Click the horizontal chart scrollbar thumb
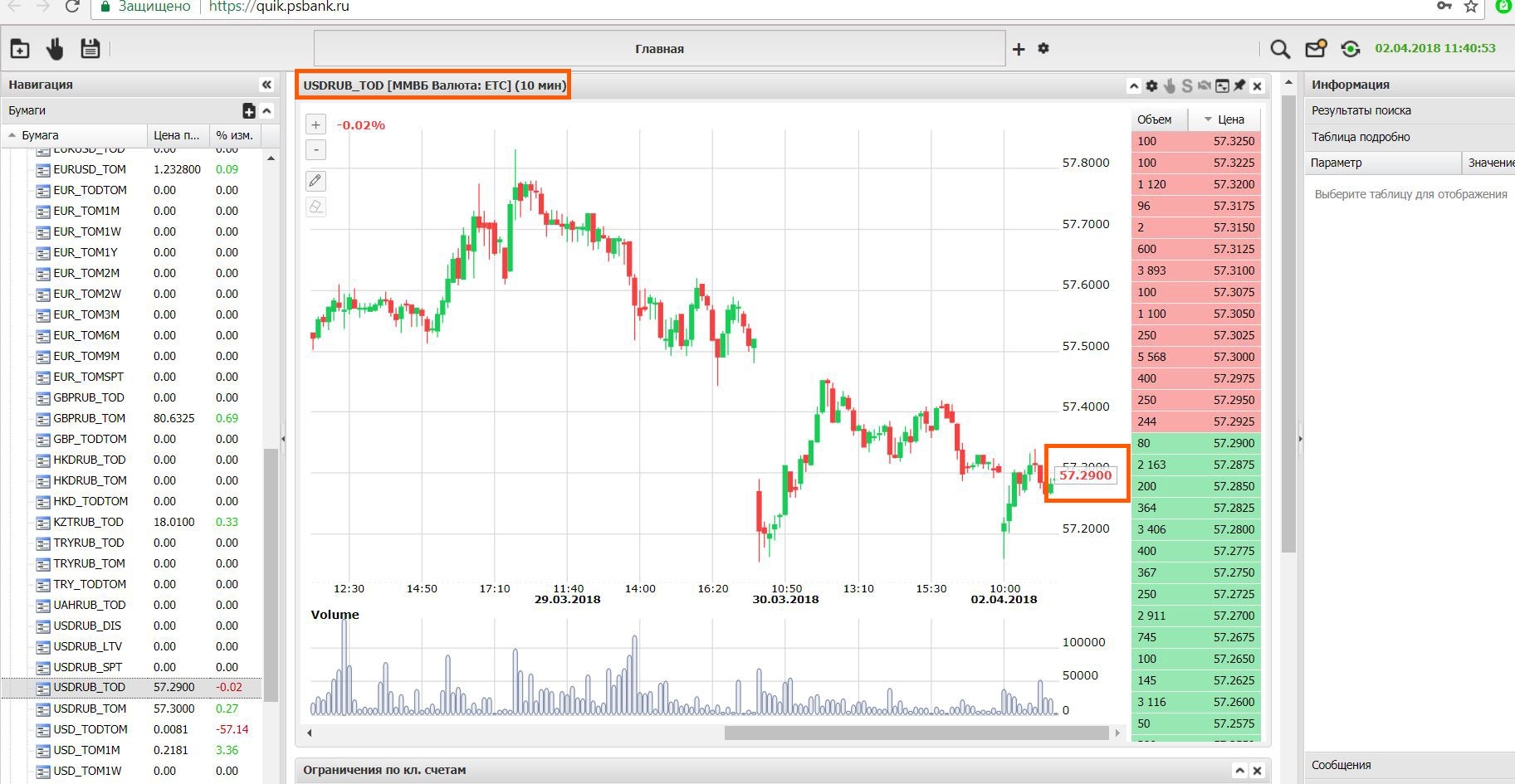Viewport: 1515px width, 784px height. coord(916,733)
